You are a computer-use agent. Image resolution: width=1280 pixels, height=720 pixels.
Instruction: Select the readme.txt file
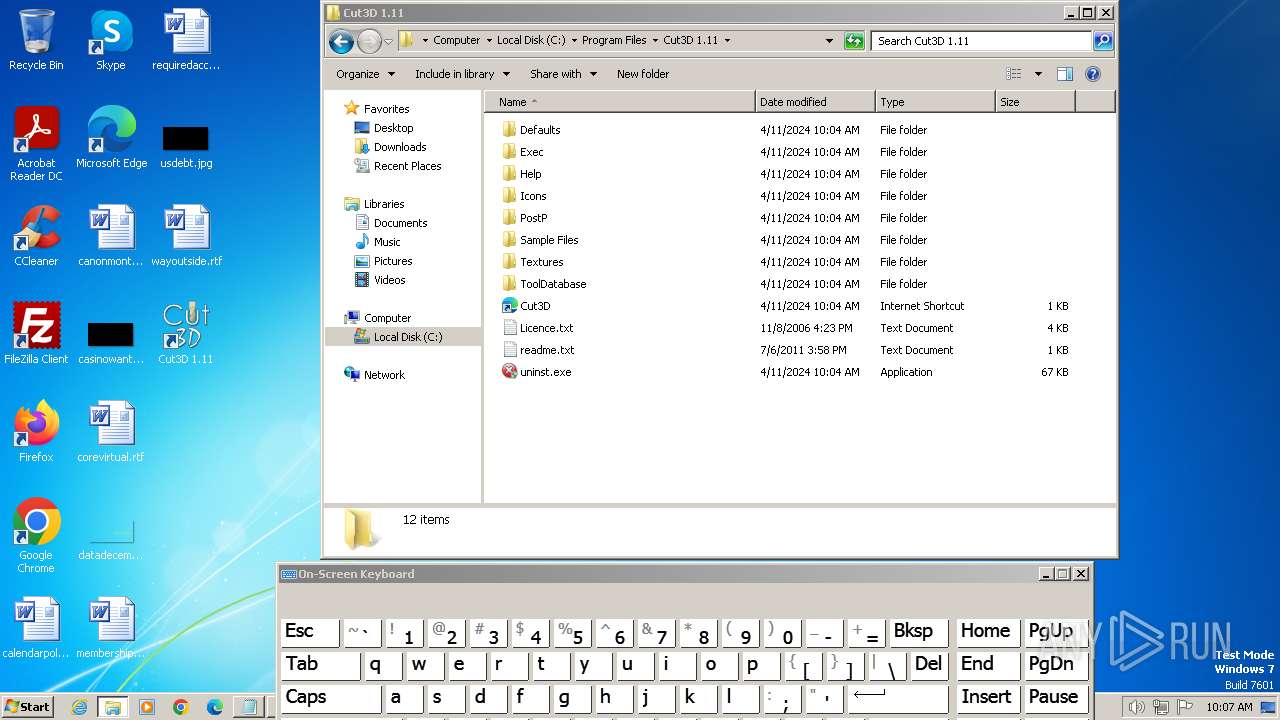(x=538, y=350)
